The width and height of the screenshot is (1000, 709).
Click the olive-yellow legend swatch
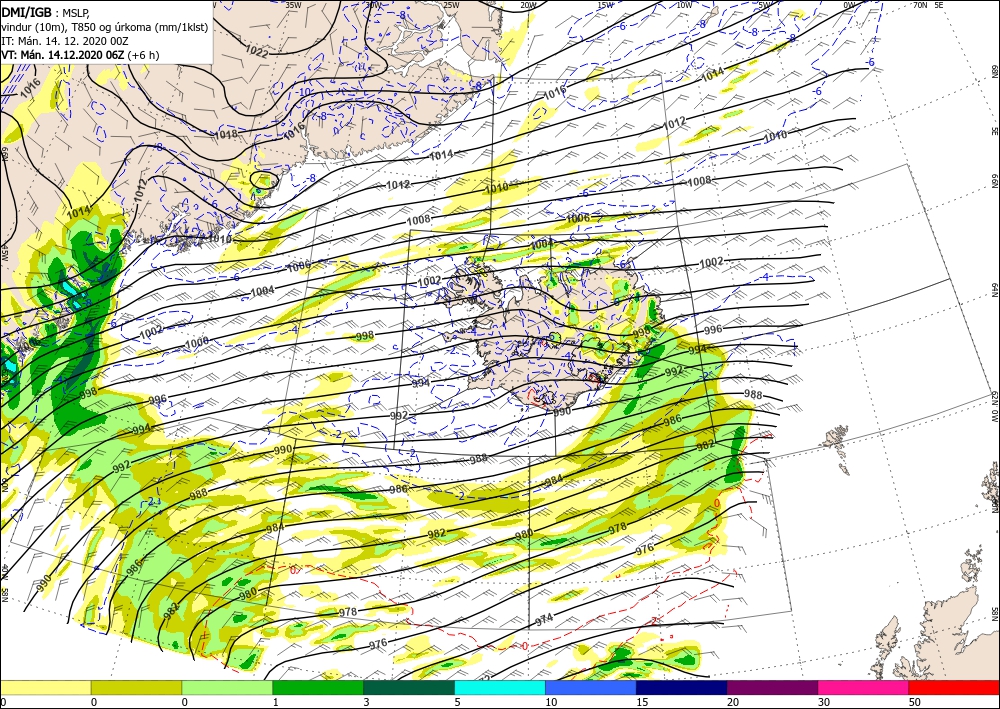[136, 687]
